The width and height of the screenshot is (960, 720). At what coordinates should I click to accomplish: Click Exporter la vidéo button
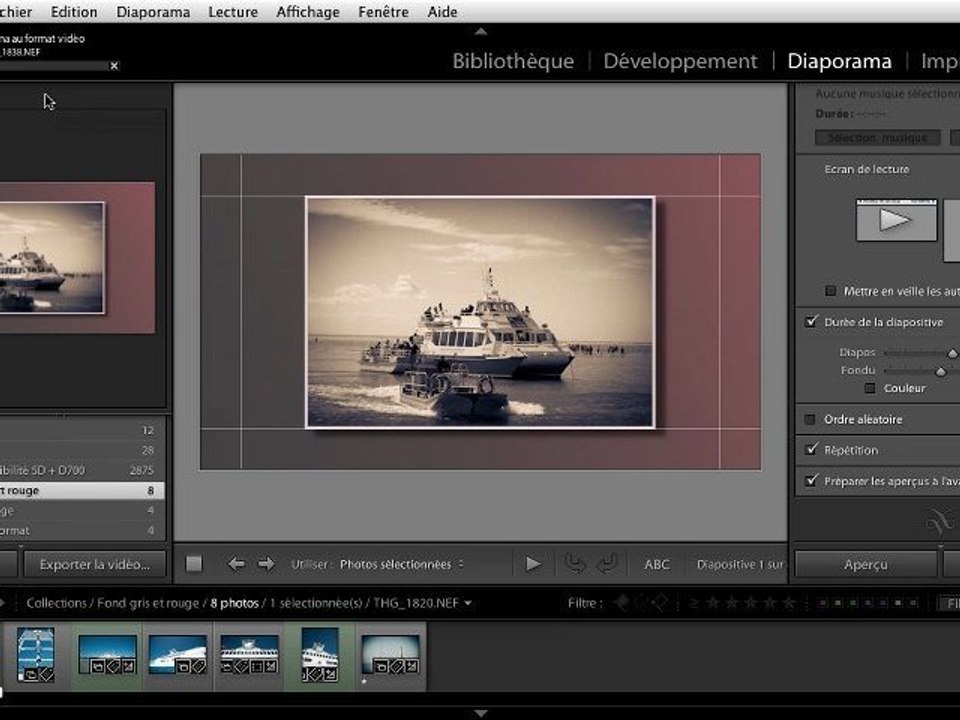95,564
